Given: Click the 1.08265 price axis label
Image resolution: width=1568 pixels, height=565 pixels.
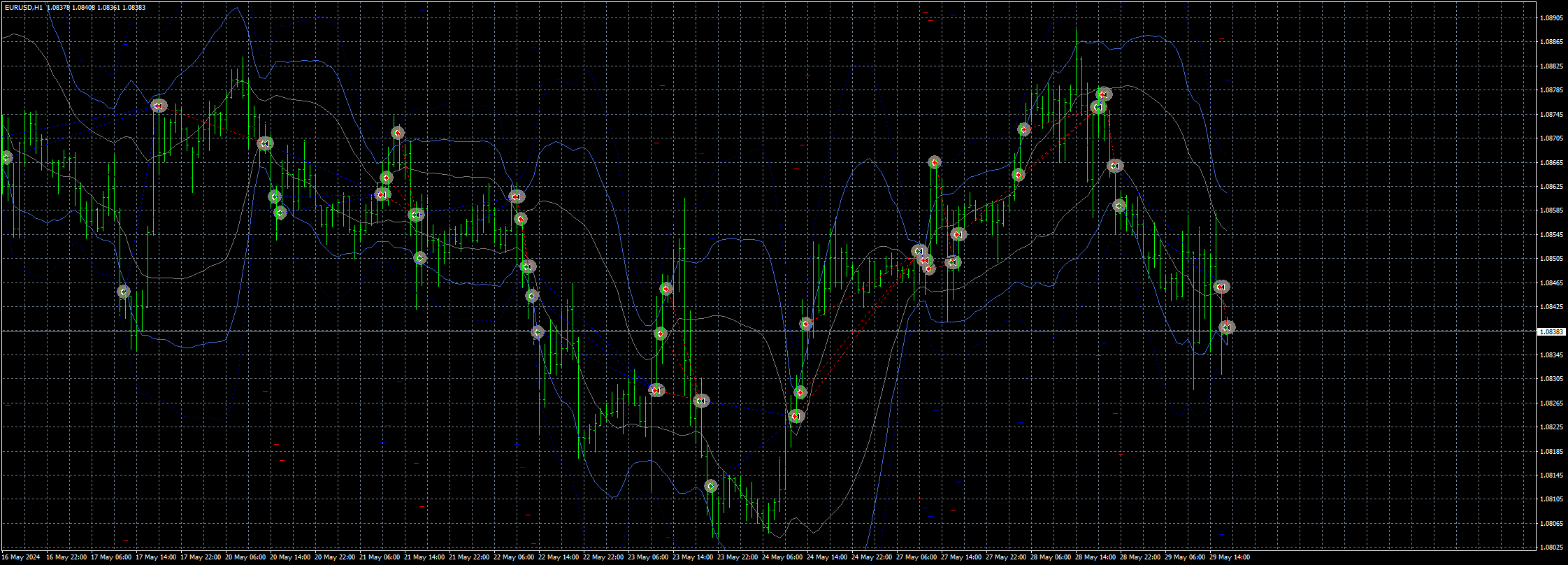Looking at the screenshot, I should [x=1551, y=403].
